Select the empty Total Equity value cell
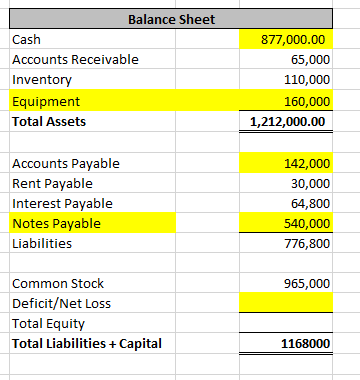Screen dimensions: 360x380 coord(286,323)
